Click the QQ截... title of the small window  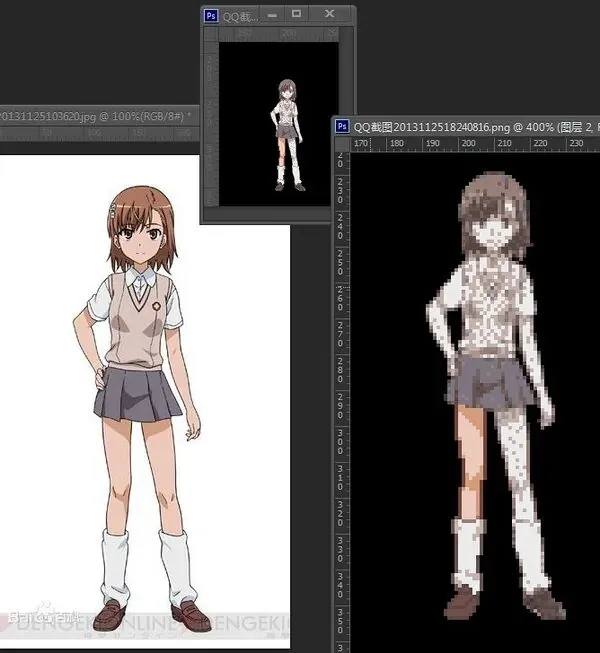pos(240,17)
